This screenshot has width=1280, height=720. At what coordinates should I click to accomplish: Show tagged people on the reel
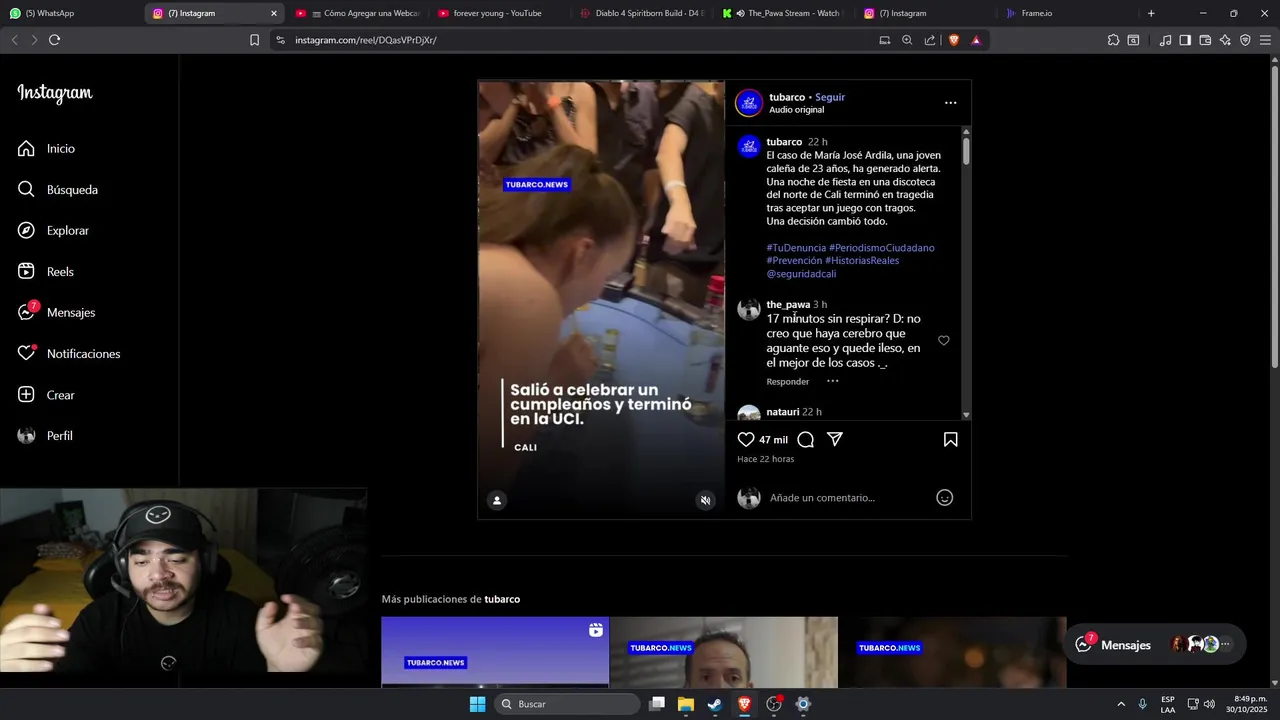(x=497, y=500)
